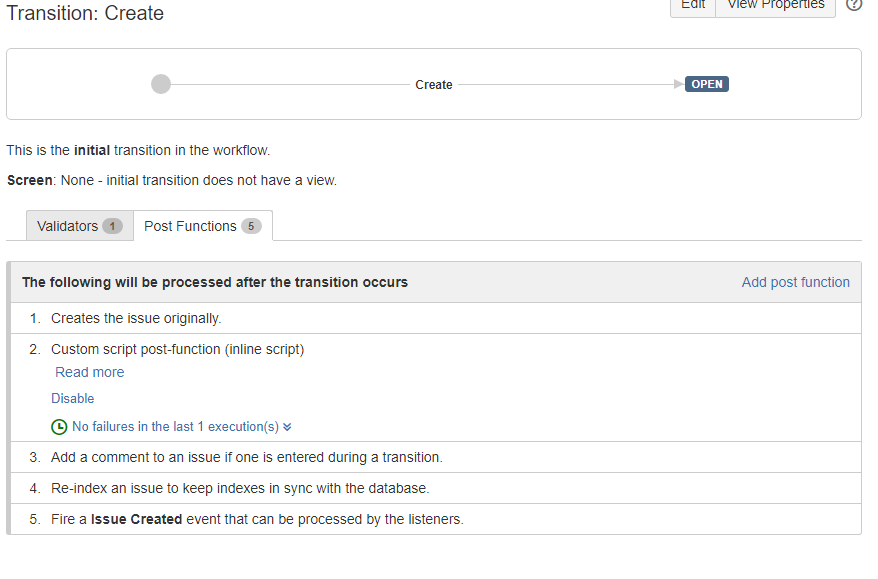
Task: Click the View Properties button
Action: pyautogui.click(x=776, y=6)
